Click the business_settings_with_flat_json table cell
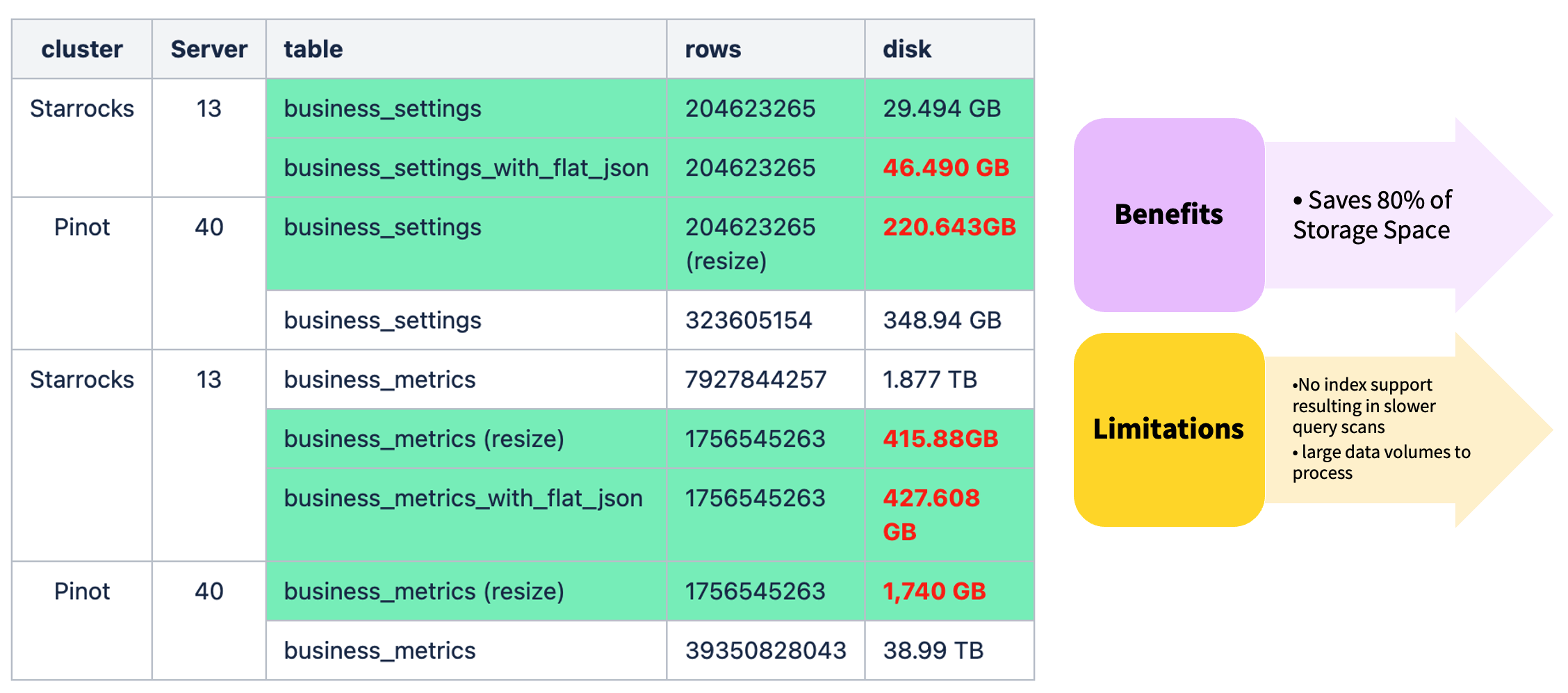 tap(466, 168)
